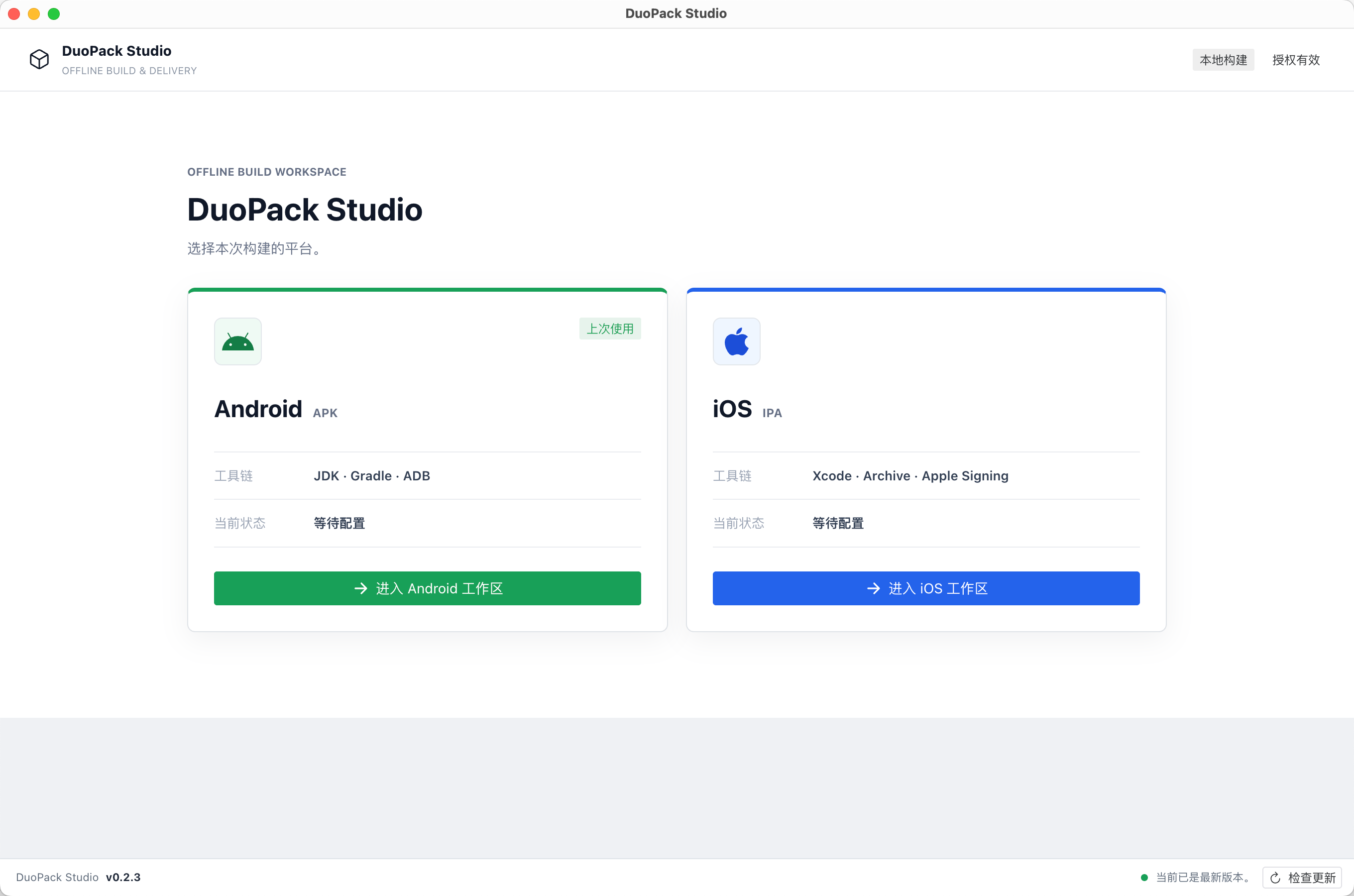Click Xcode · Archive · Apple Signing text
The height and width of the screenshot is (896, 1354).
coord(910,476)
